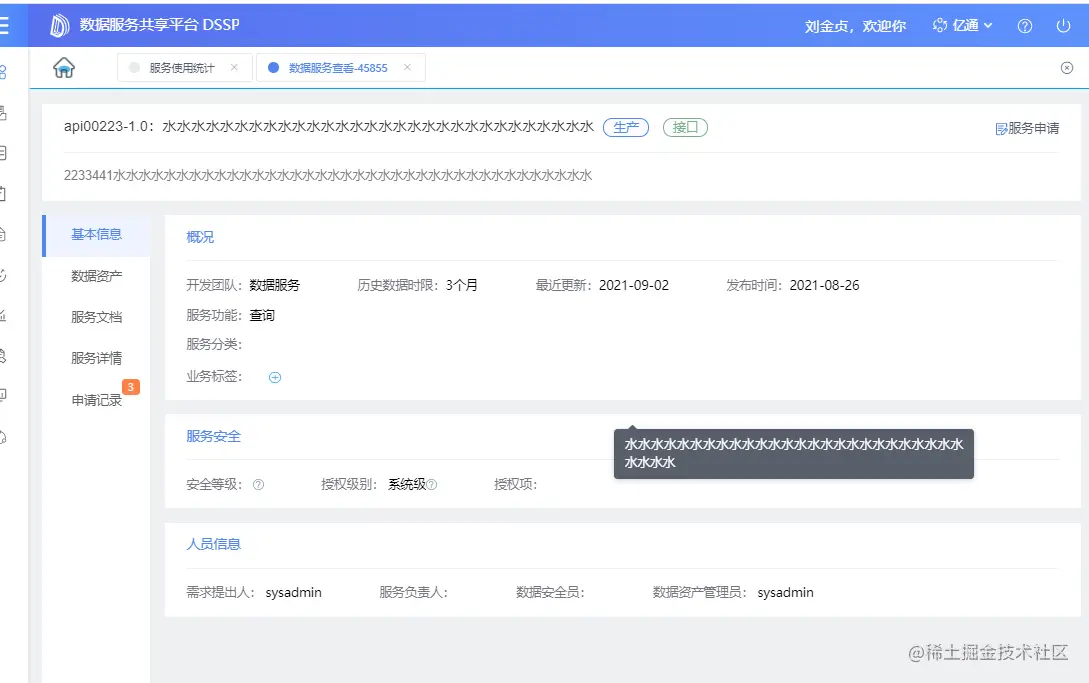
Task: Click the platform title 数据服务共享平台 DSSP
Action: (x=159, y=24)
